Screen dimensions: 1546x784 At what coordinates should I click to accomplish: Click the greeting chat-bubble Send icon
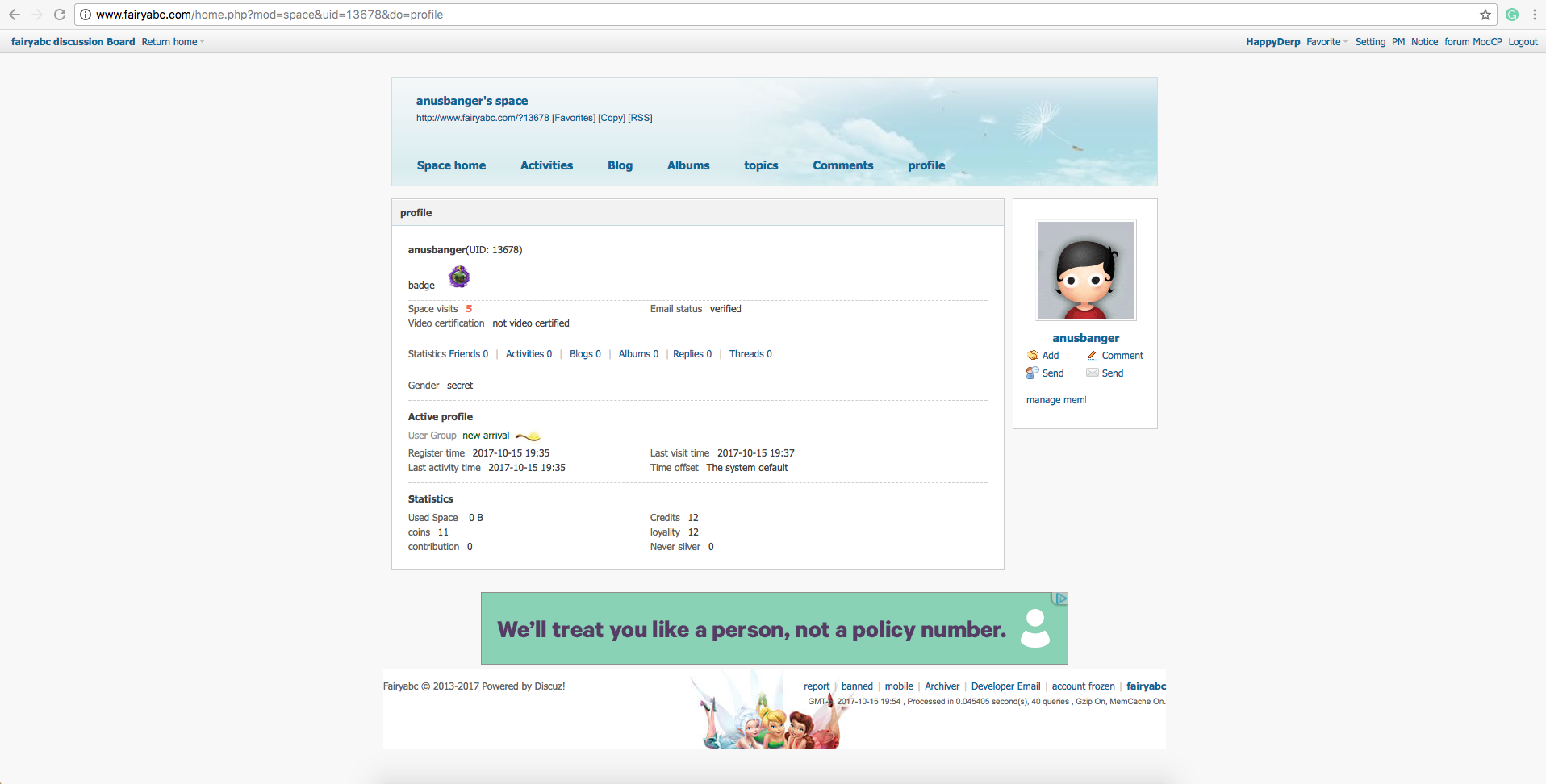tap(1032, 373)
